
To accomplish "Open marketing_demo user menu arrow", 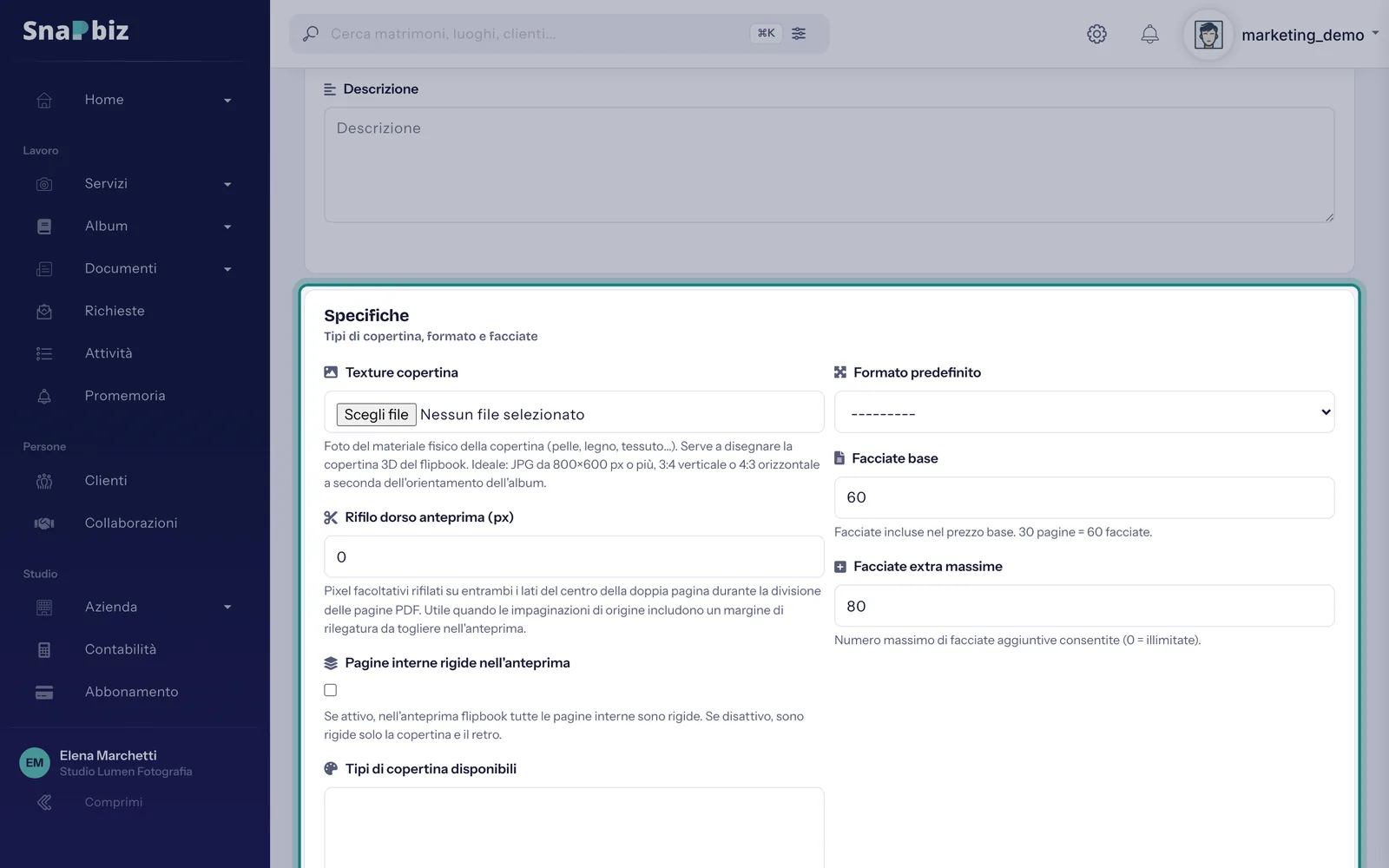I will [x=1375, y=33].
